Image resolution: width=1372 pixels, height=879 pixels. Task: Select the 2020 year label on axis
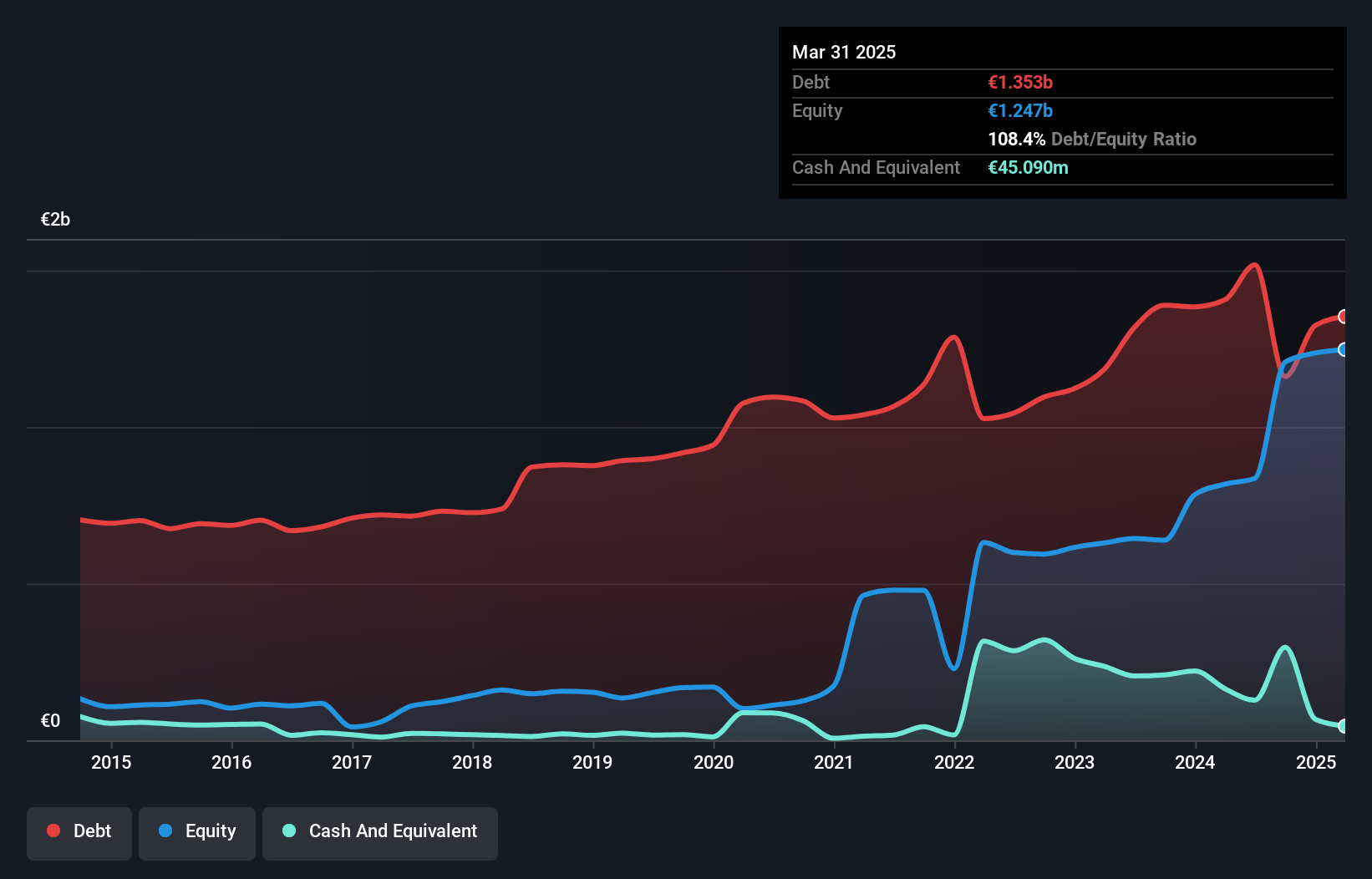pos(714,762)
